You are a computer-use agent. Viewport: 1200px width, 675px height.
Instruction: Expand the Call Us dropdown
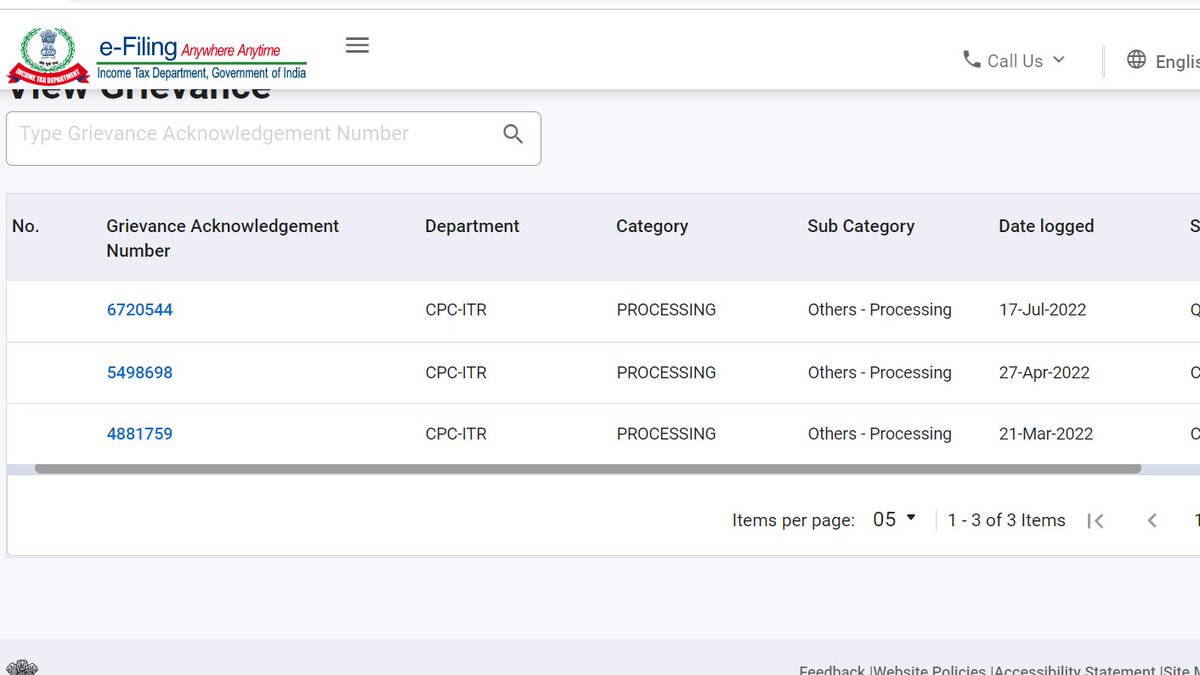coord(1014,60)
